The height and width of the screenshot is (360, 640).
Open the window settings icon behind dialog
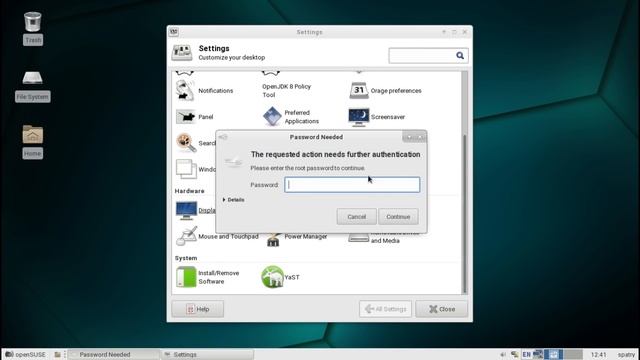[x=186, y=169]
